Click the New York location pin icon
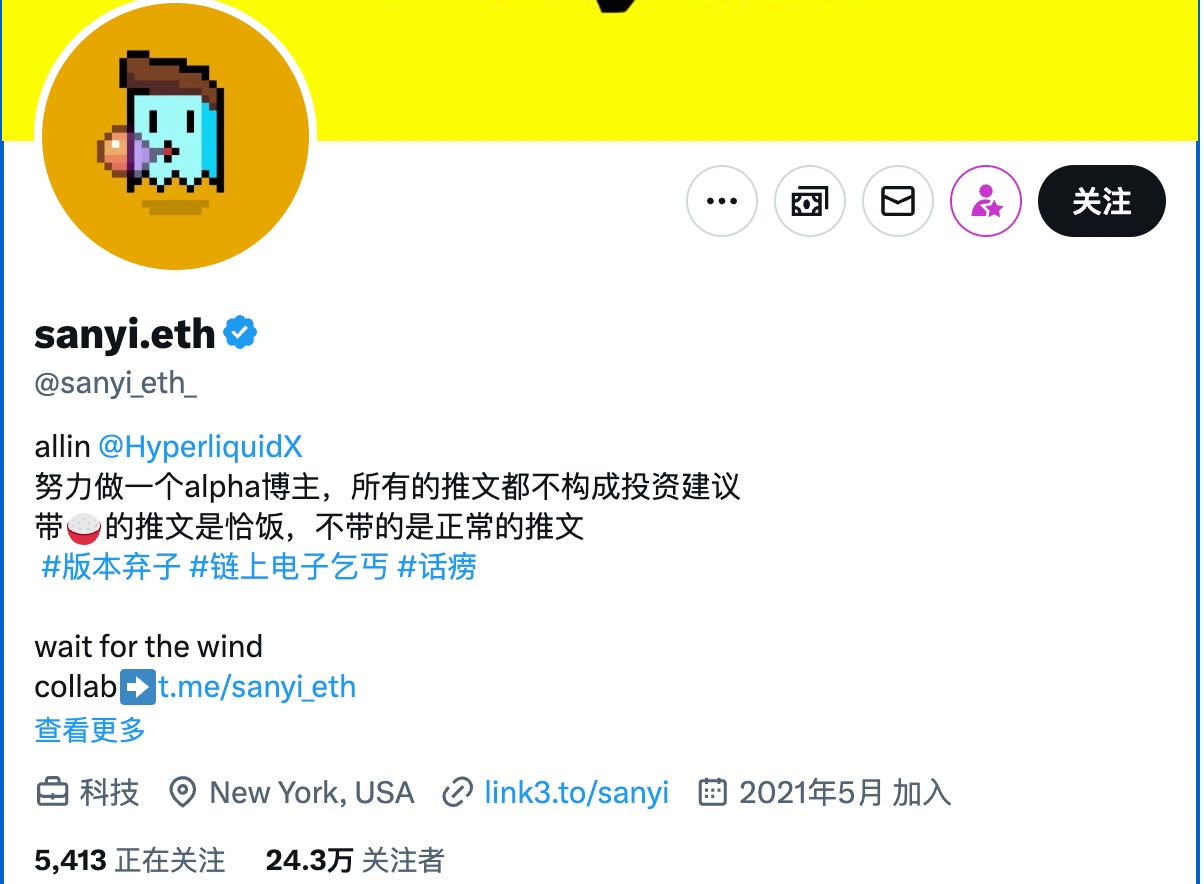Viewport: 1204px width, 884px height. click(182, 793)
